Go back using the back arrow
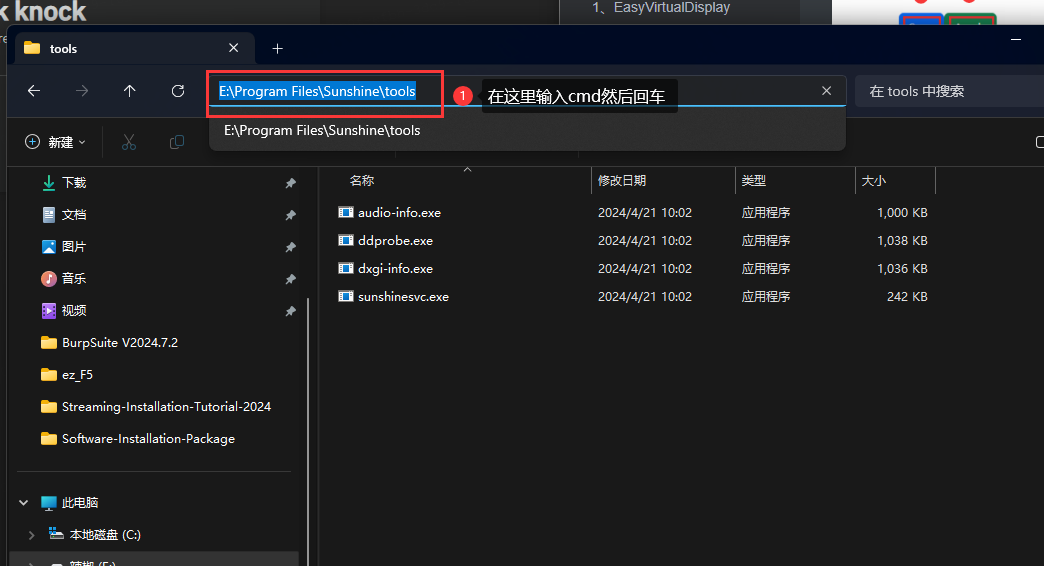Viewport: 1044px width, 566px height. [34, 91]
